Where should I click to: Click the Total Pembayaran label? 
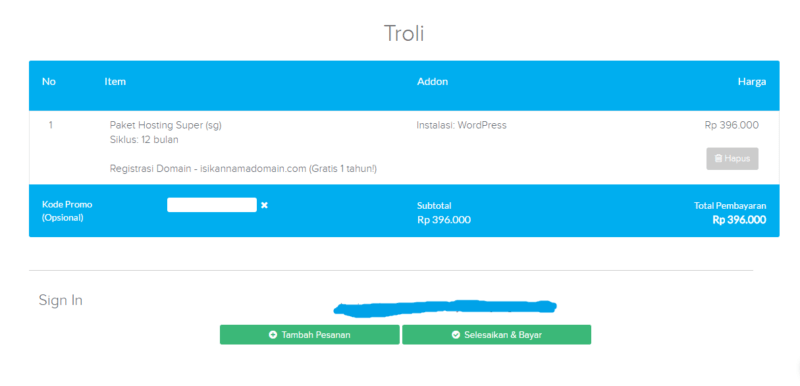(730, 205)
